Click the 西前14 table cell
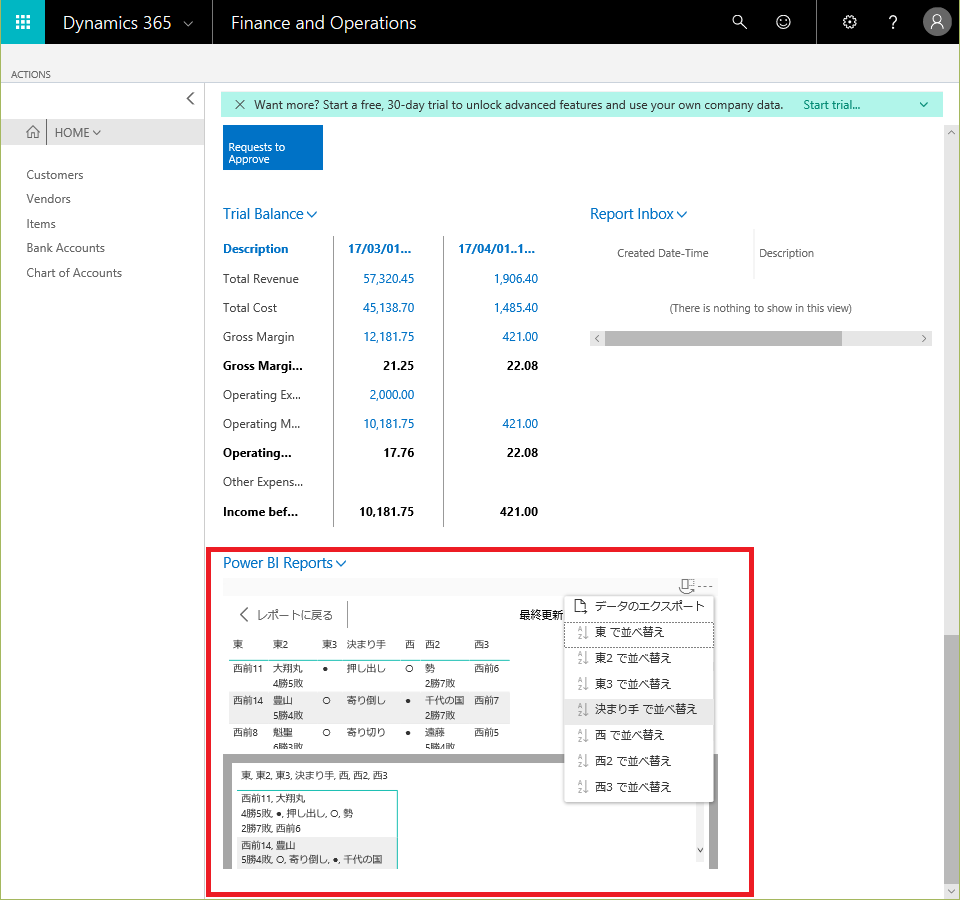 248,700
